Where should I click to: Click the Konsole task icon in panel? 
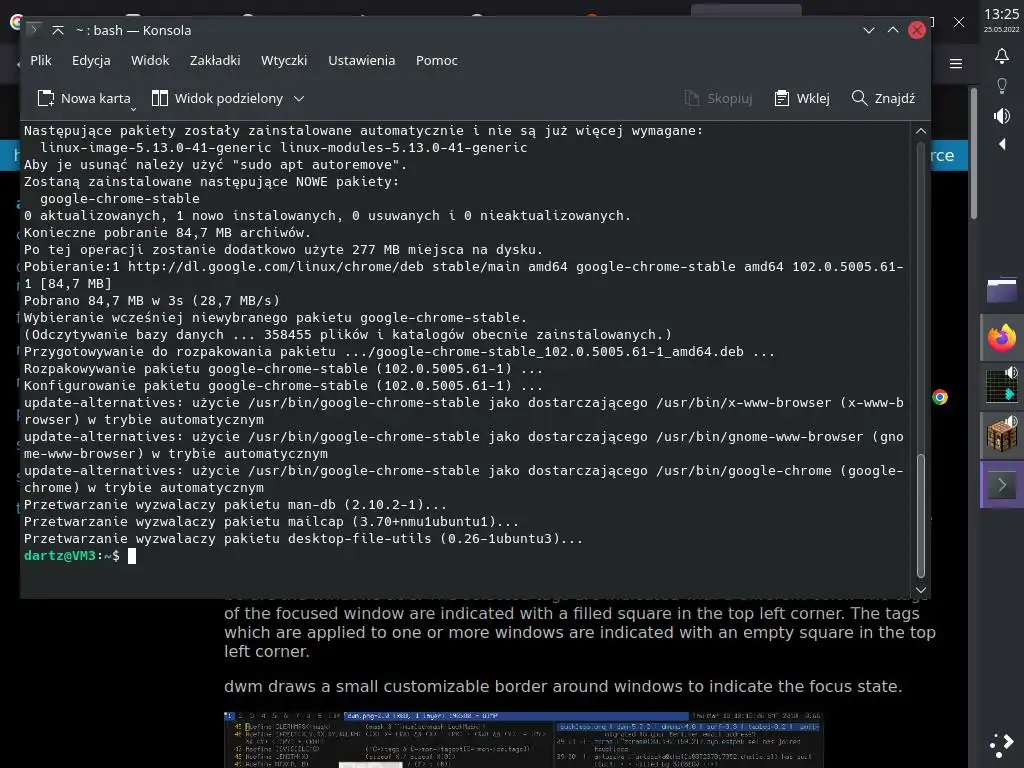(x=1002, y=485)
